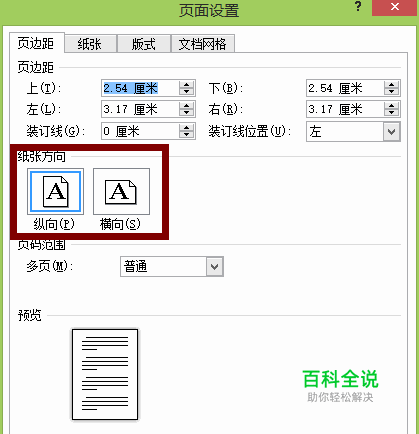Switch to the 版式 tab
The width and height of the screenshot is (419, 434).
[144, 44]
